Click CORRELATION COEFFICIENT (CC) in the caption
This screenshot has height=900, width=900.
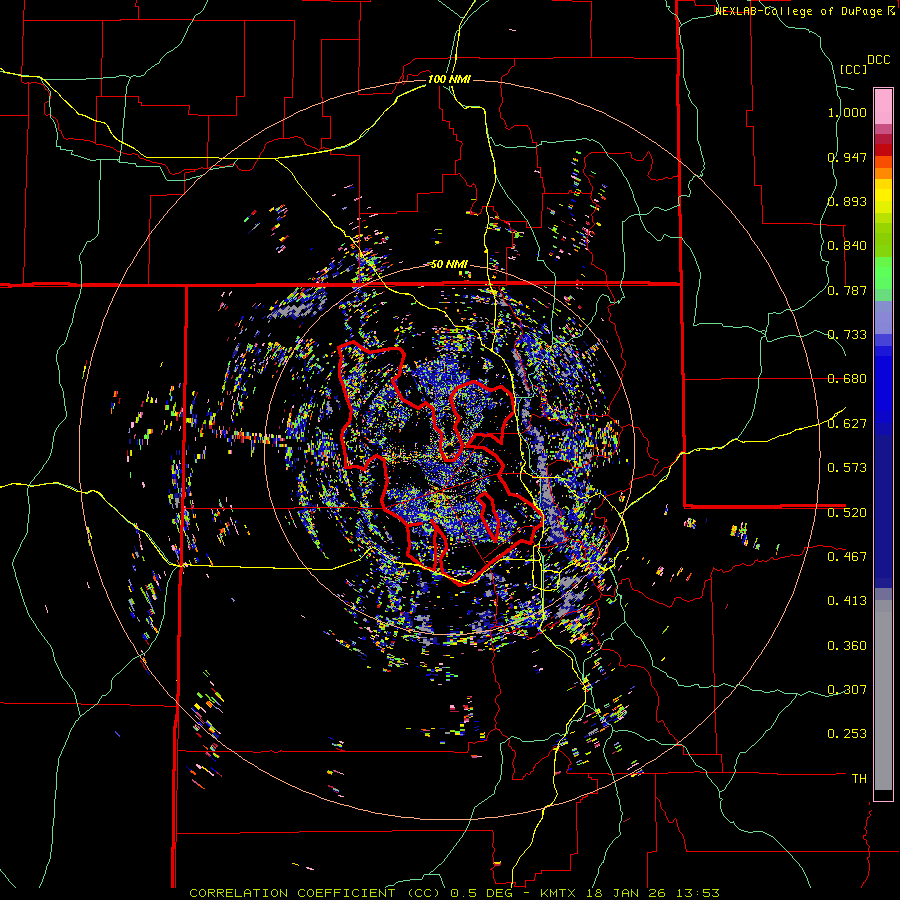click(315, 893)
